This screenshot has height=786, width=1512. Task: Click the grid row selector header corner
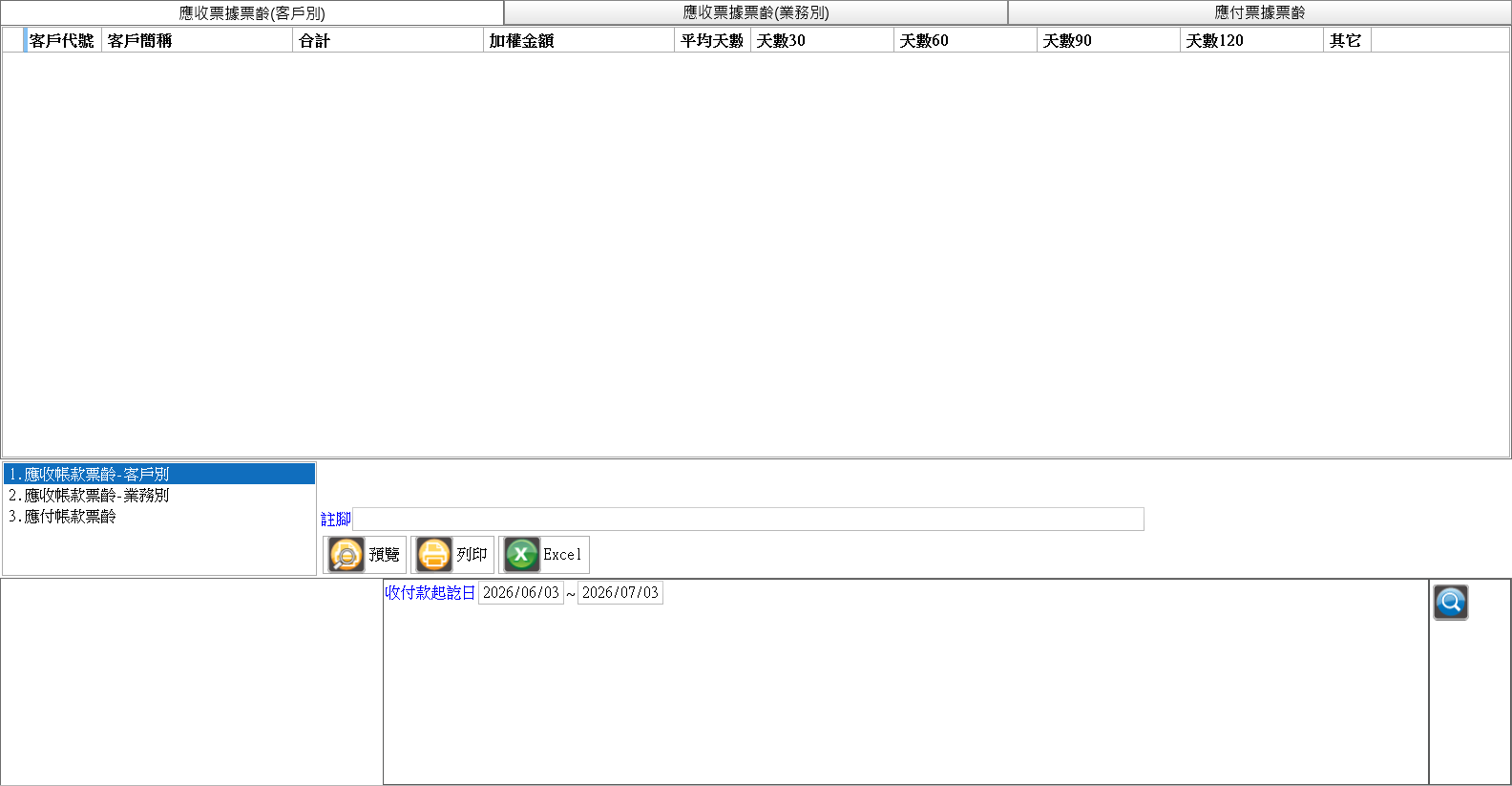(13, 40)
